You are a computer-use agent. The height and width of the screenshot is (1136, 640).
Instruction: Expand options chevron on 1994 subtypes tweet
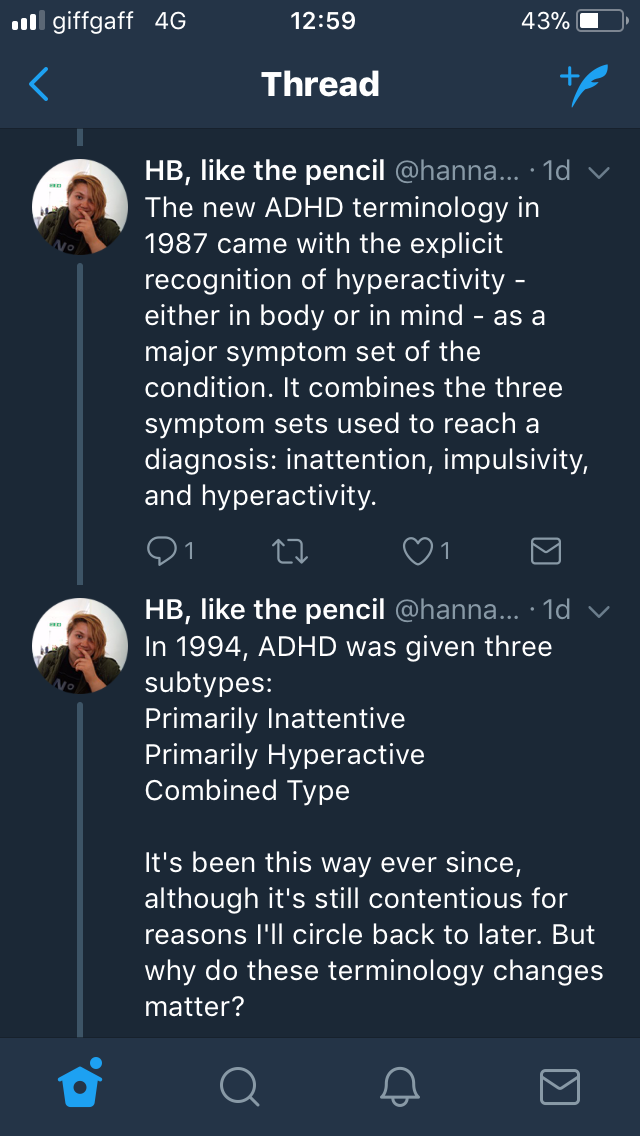[x=599, y=611]
